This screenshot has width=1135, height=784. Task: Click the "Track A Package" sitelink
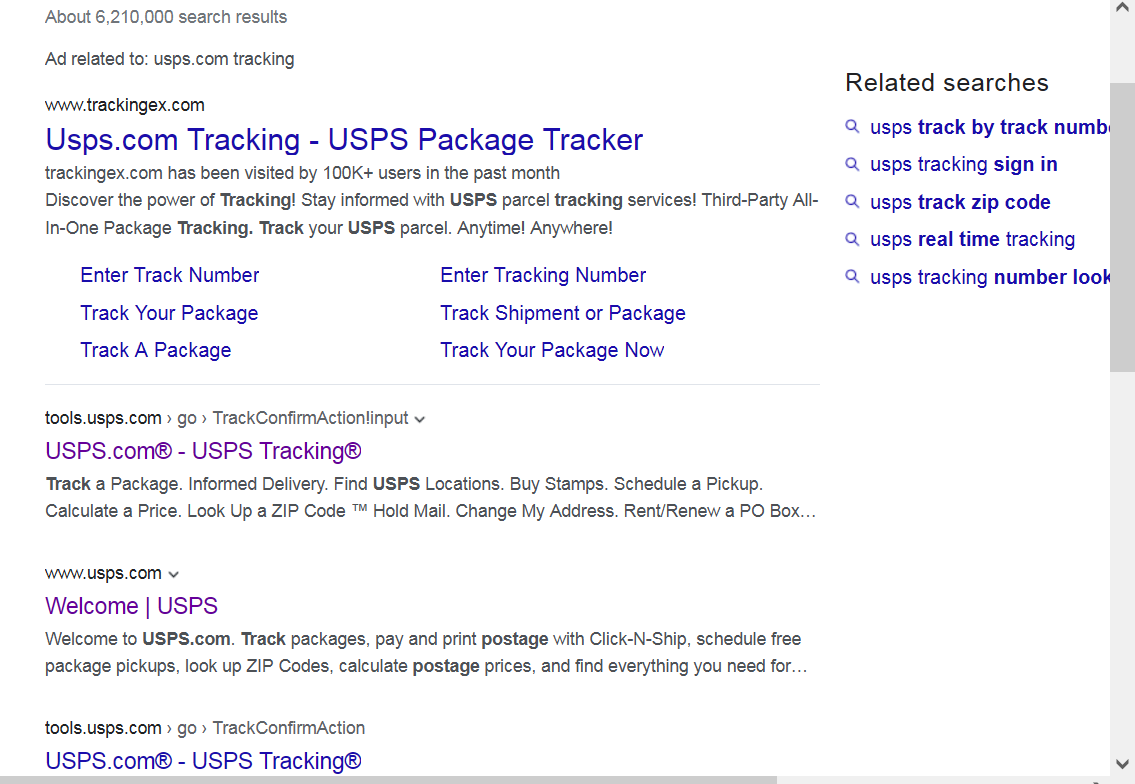click(155, 350)
